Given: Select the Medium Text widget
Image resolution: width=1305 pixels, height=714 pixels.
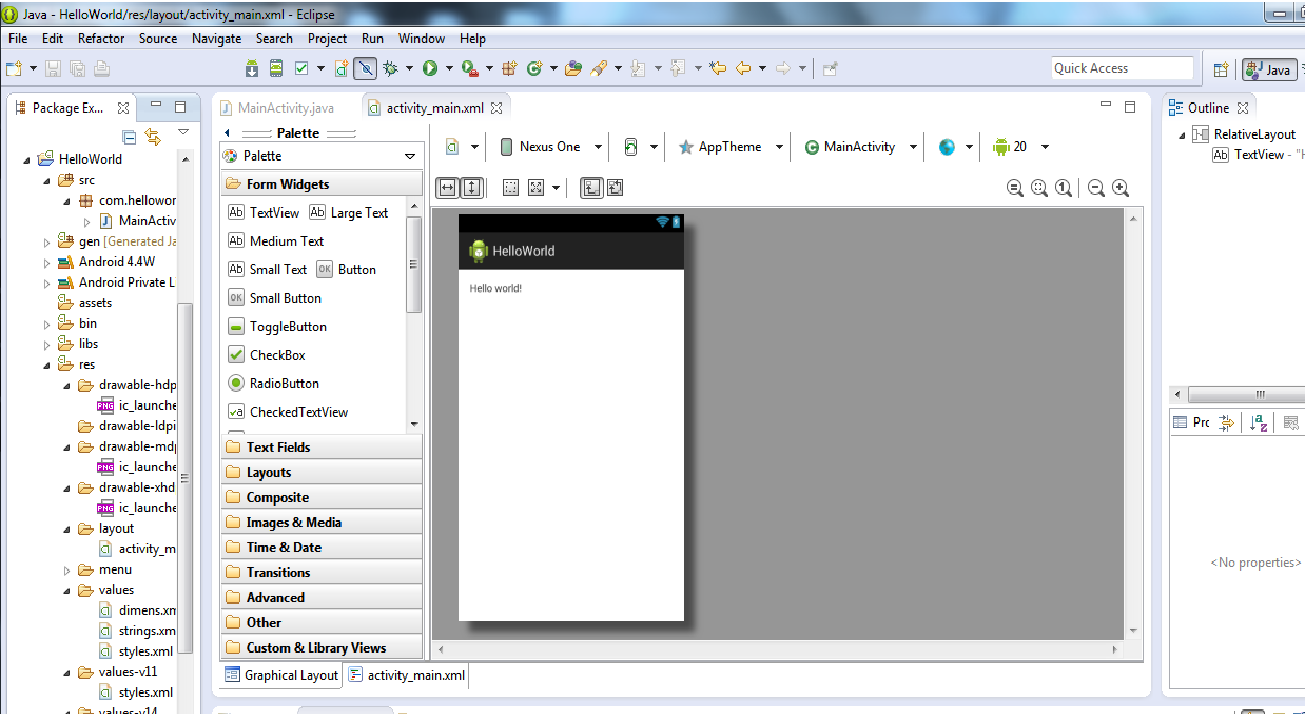Looking at the screenshot, I should (276, 241).
